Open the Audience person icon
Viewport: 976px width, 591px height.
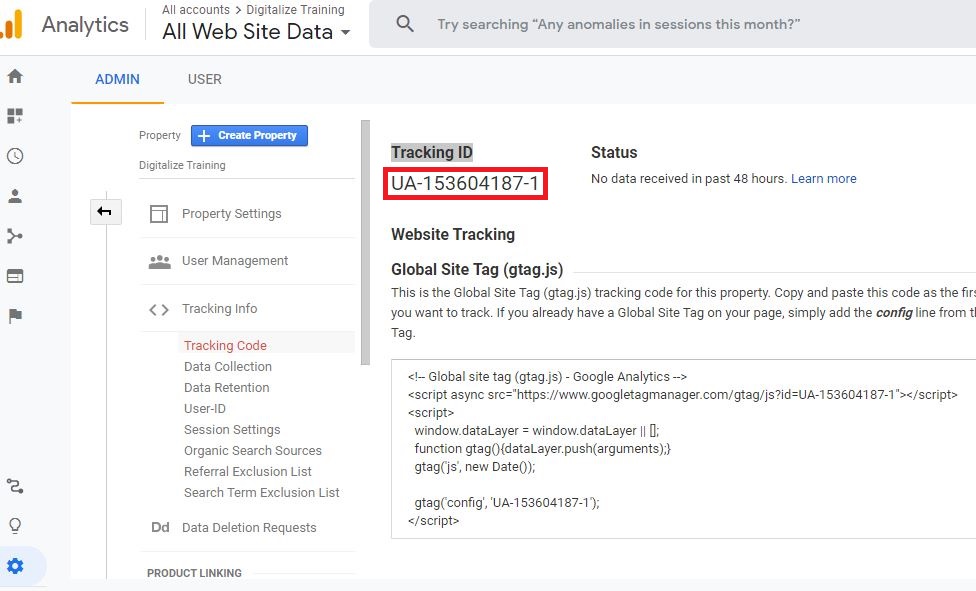15,196
